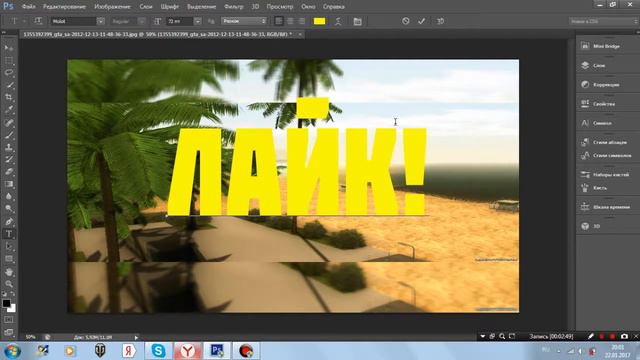Select the Hand tool
The width and height of the screenshot is (640, 360).
[9, 272]
